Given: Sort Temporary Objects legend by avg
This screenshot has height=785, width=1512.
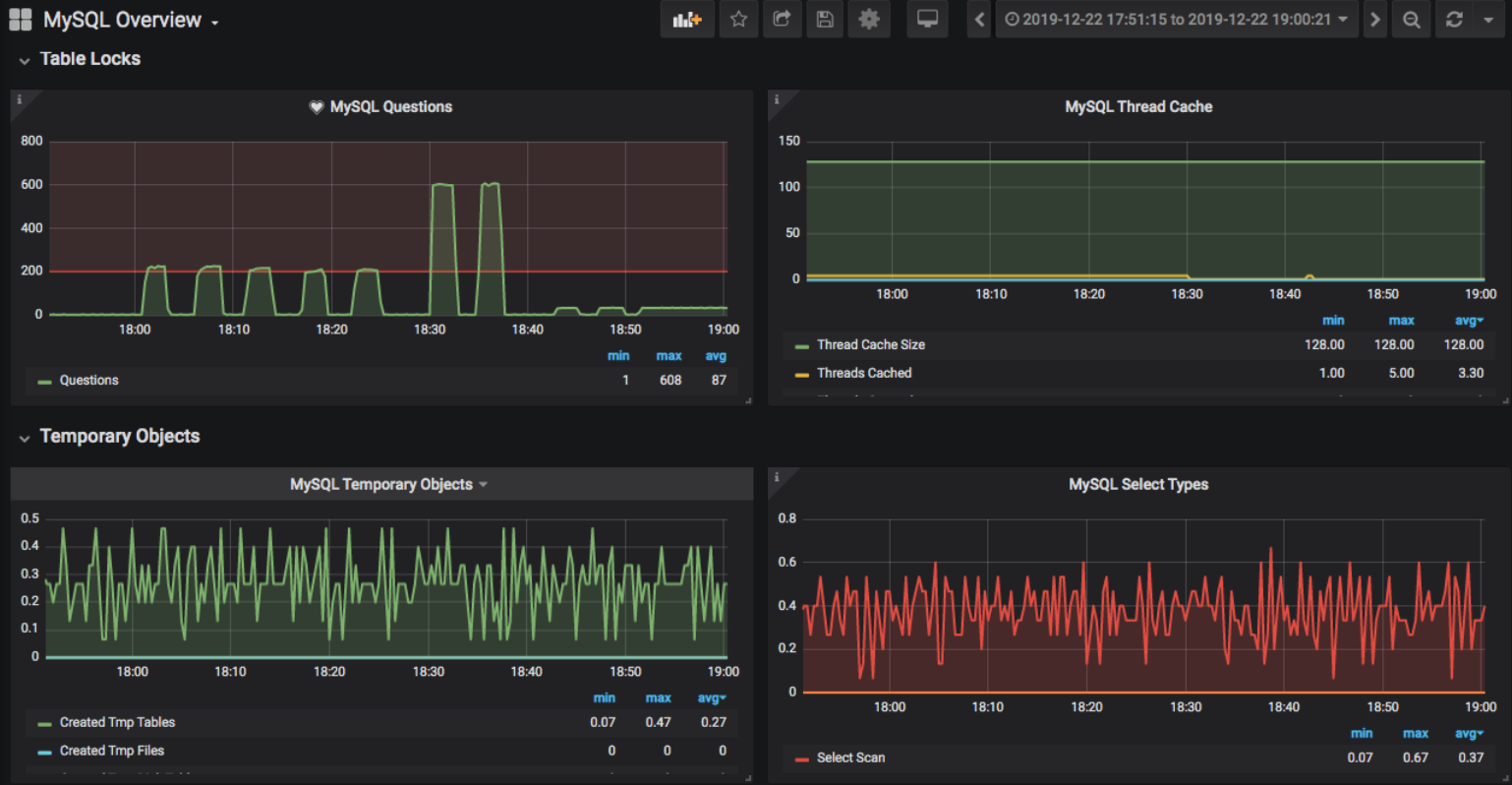Looking at the screenshot, I should point(712,698).
